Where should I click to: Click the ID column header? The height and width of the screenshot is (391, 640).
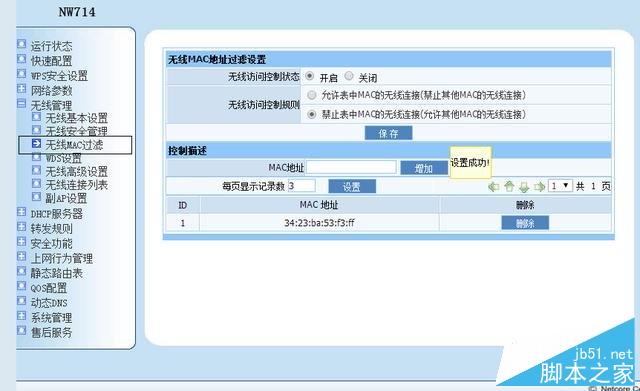click(x=182, y=205)
